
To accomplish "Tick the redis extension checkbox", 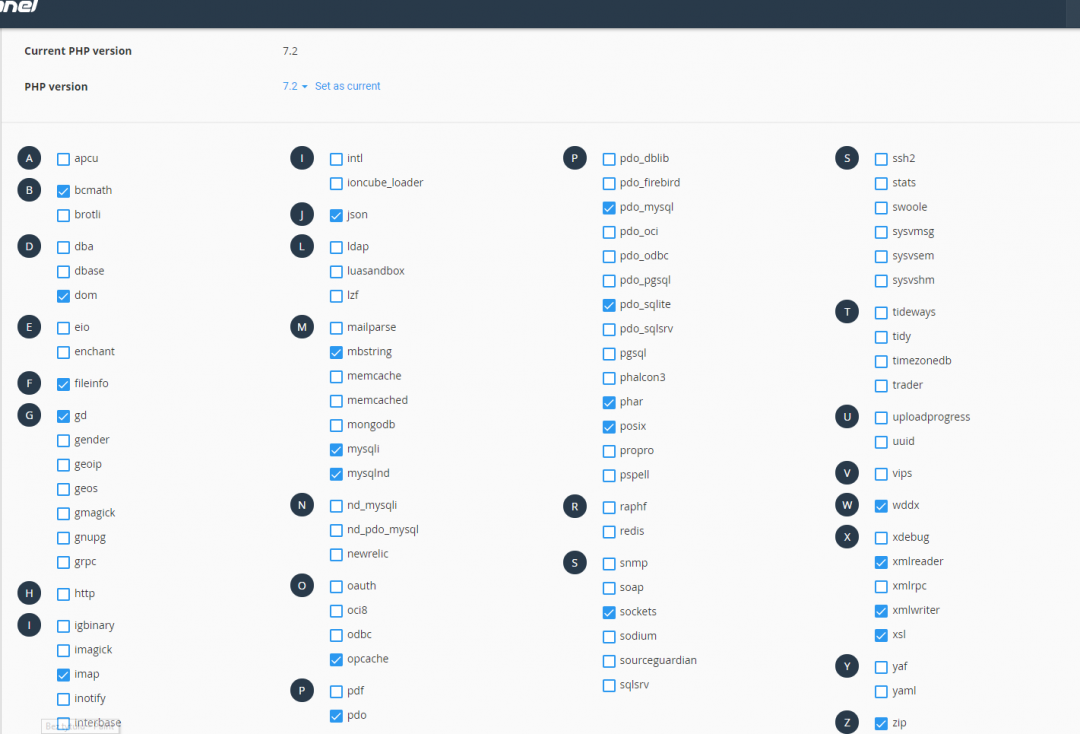I will click(610, 532).
